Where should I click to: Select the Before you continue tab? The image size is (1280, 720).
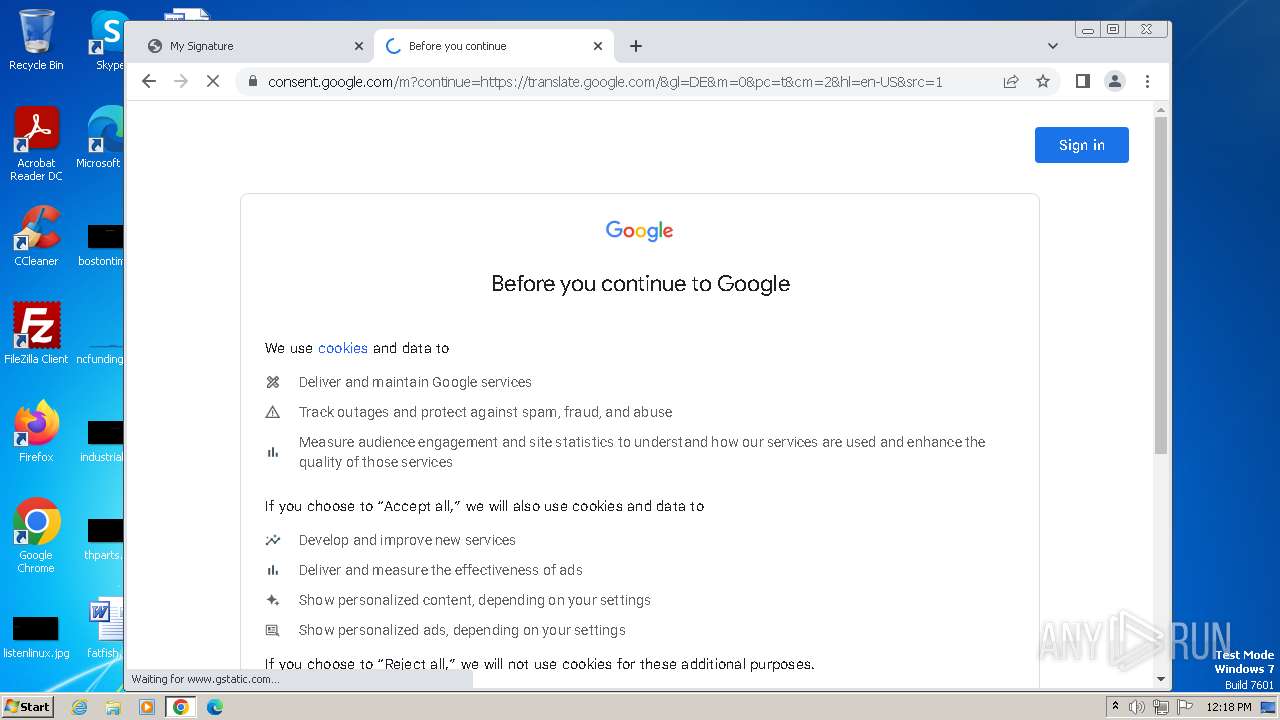coord(494,46)
